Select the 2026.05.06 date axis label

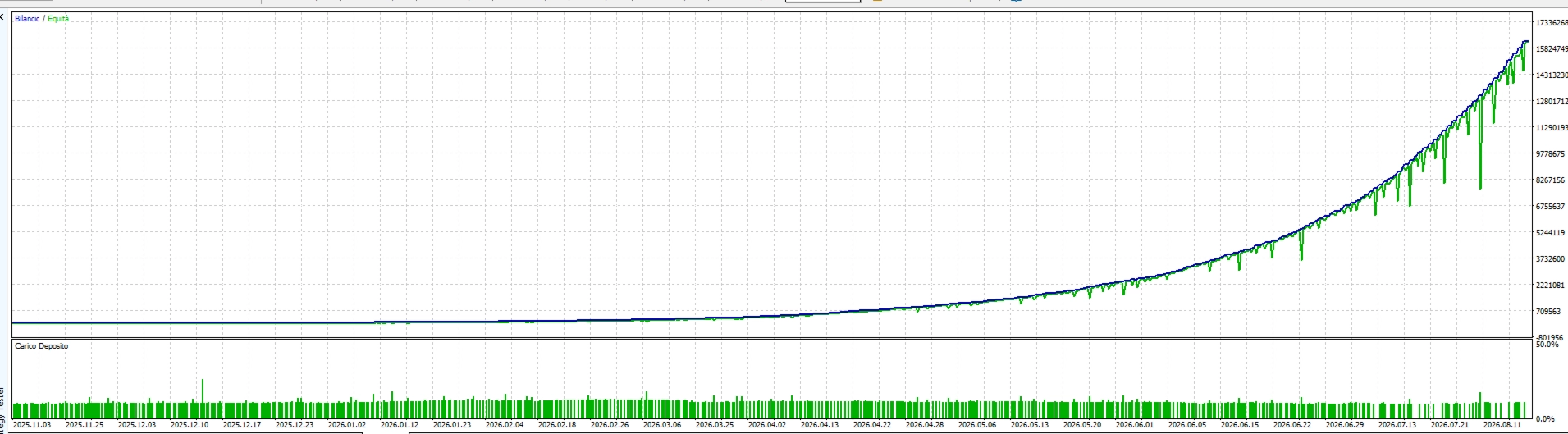pyautogui.click(x=977, y=425)
